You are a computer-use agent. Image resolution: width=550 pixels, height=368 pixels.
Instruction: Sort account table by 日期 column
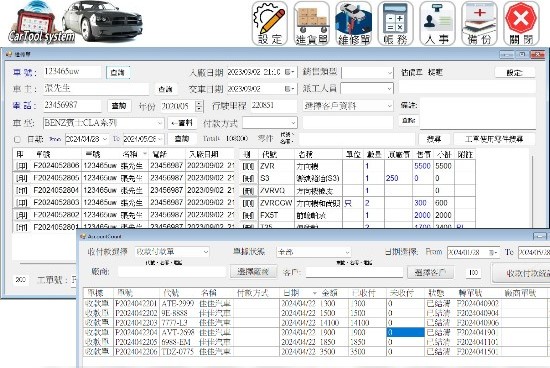pyautogui.click(x=298, y=293)
